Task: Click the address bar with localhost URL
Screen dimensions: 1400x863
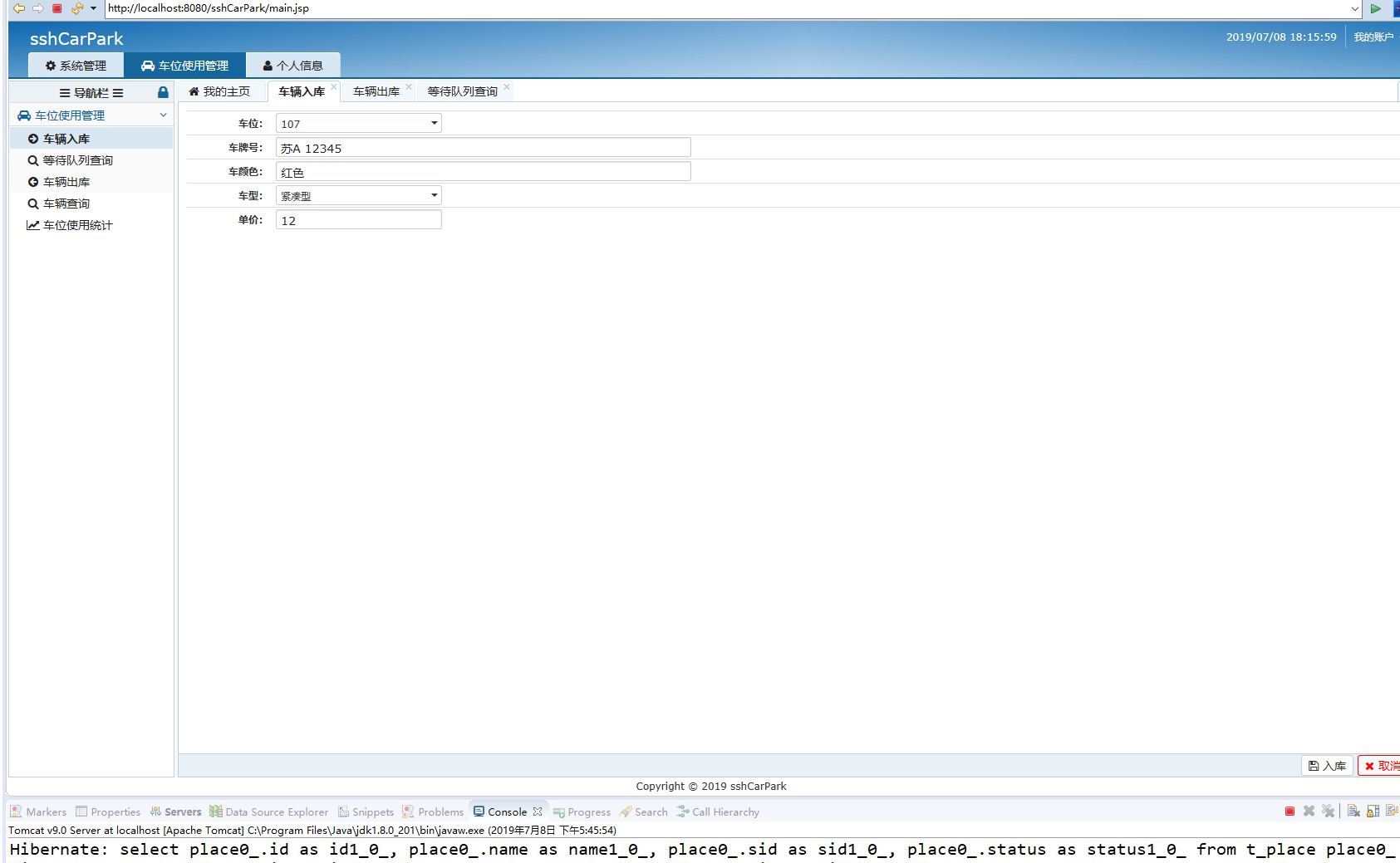Action: tap(727, 8)
